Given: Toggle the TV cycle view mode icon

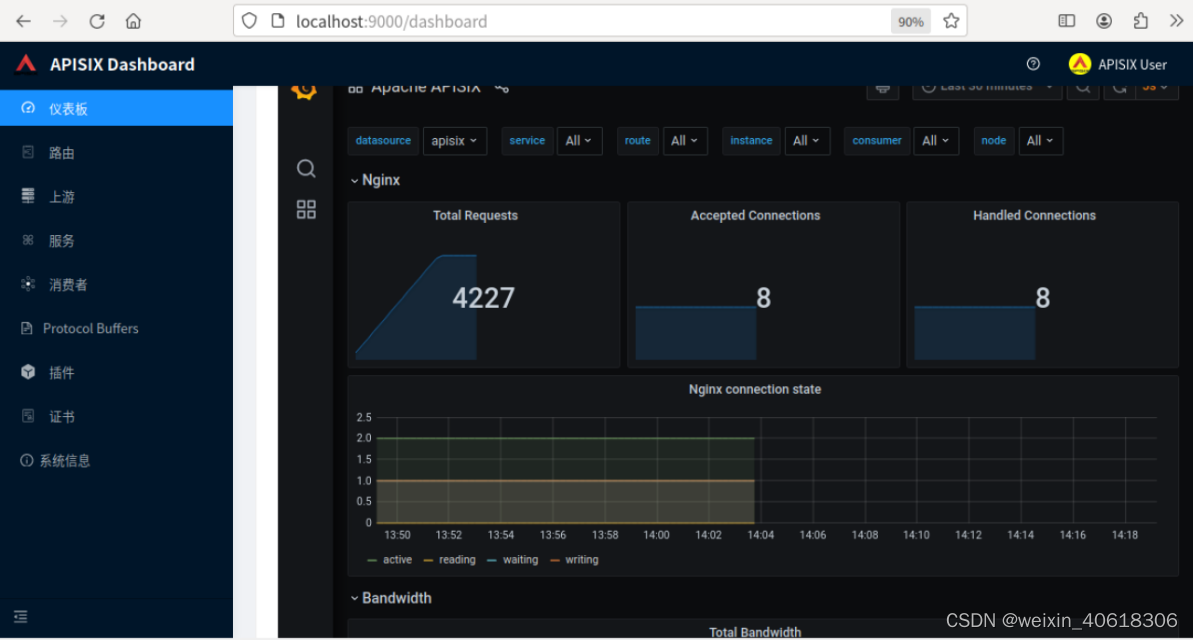Looking at the screenshot, I should pos(883,90).
